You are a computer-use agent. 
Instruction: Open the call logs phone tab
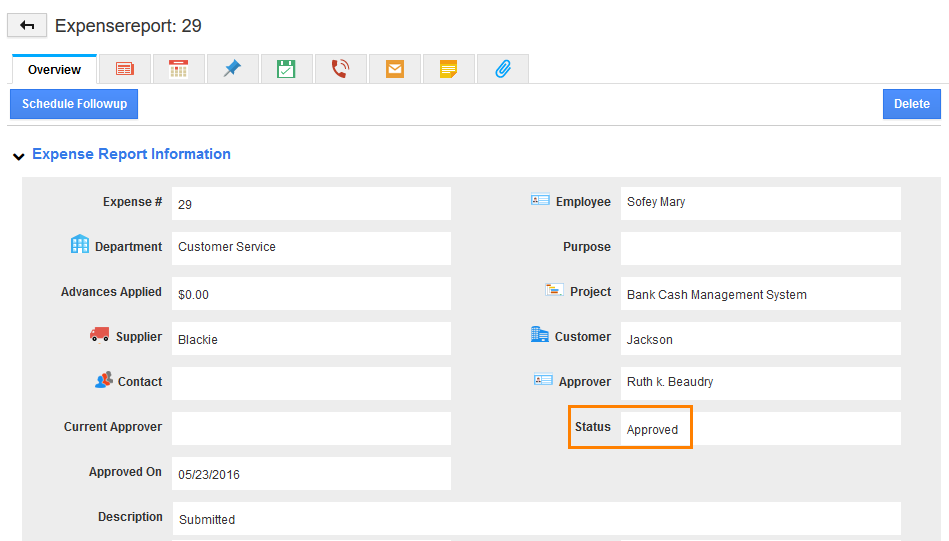(340, 69)
